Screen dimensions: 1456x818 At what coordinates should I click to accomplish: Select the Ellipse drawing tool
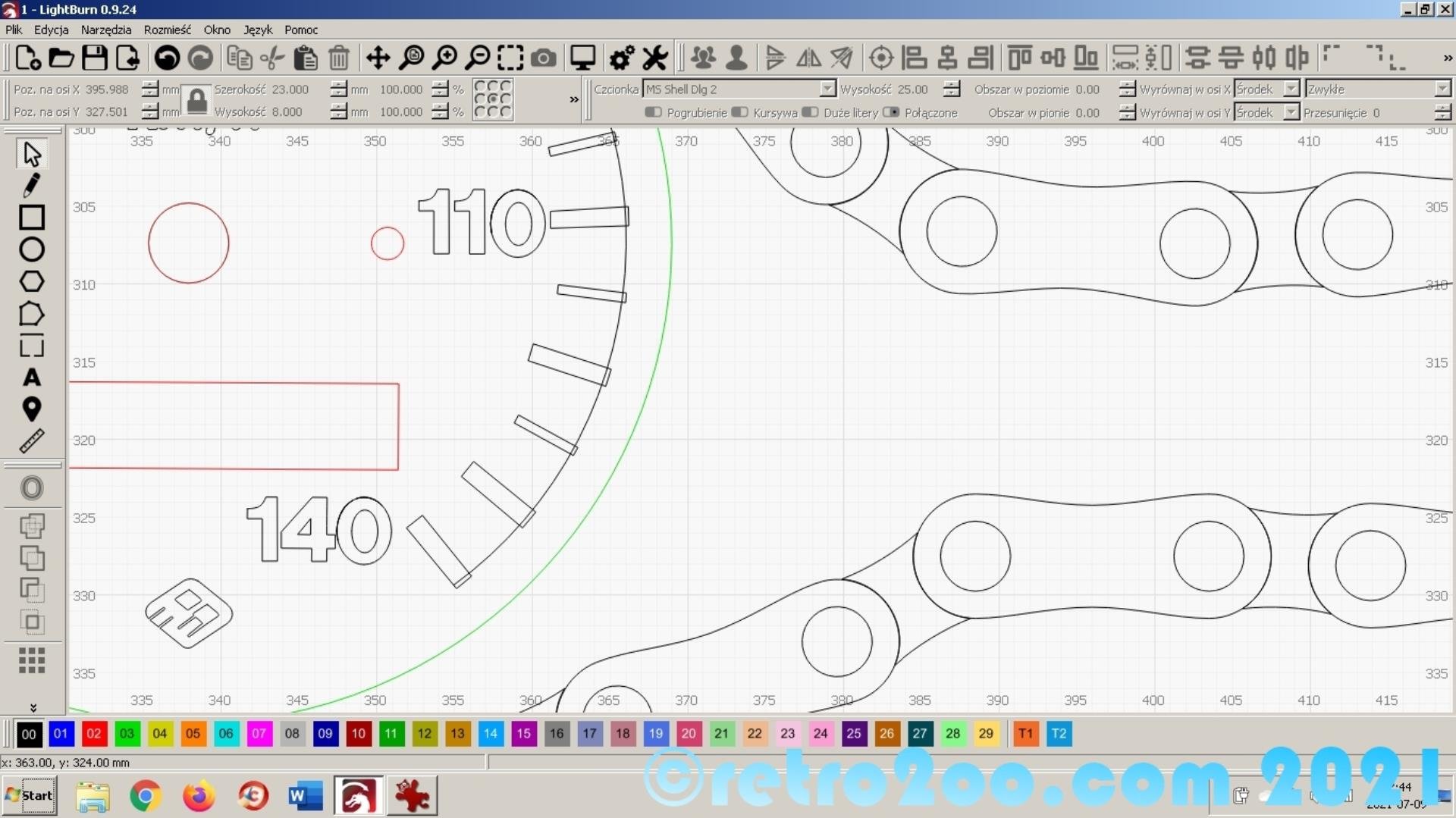[x=31, y=249]
